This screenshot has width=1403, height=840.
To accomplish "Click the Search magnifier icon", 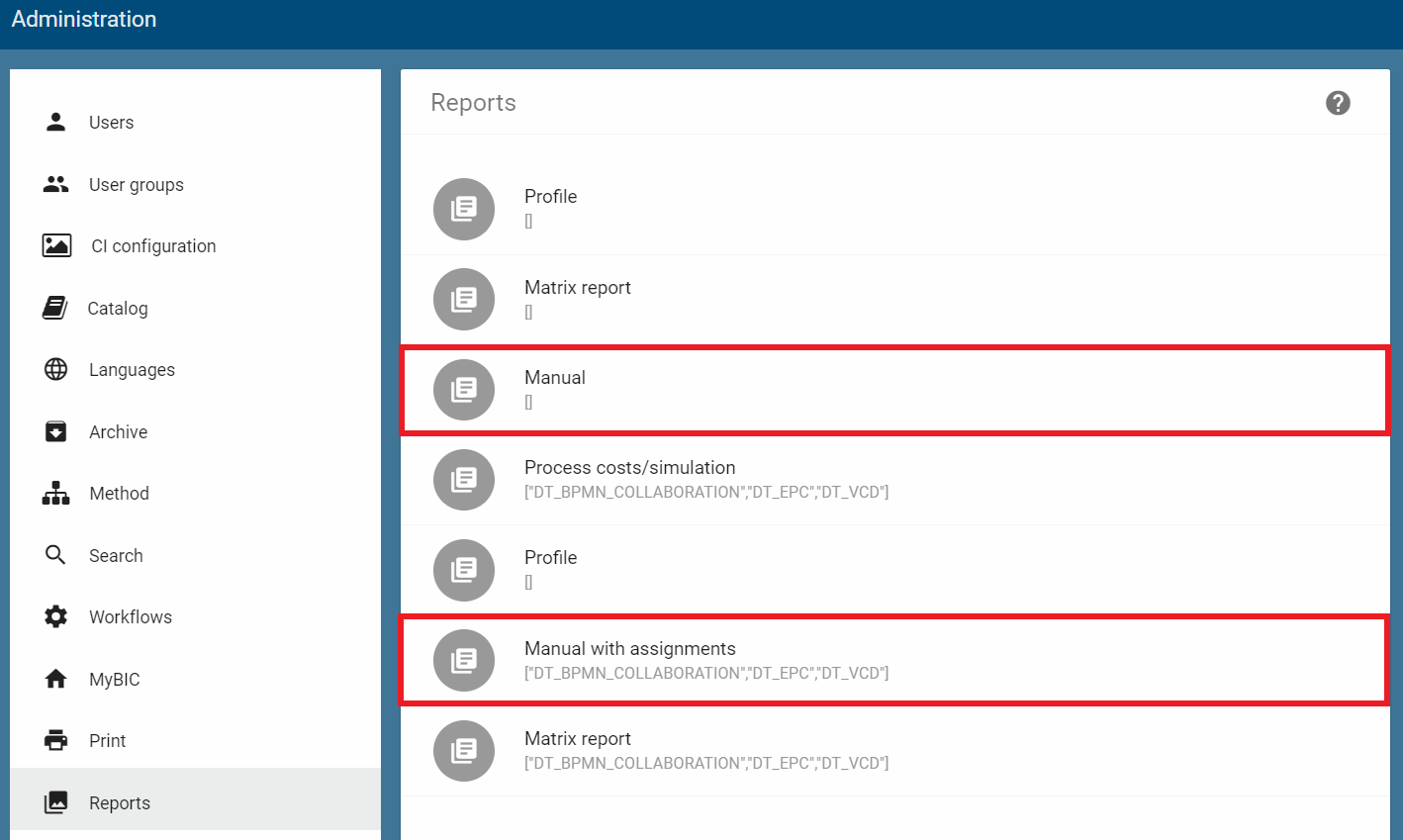I will point(55,555).
